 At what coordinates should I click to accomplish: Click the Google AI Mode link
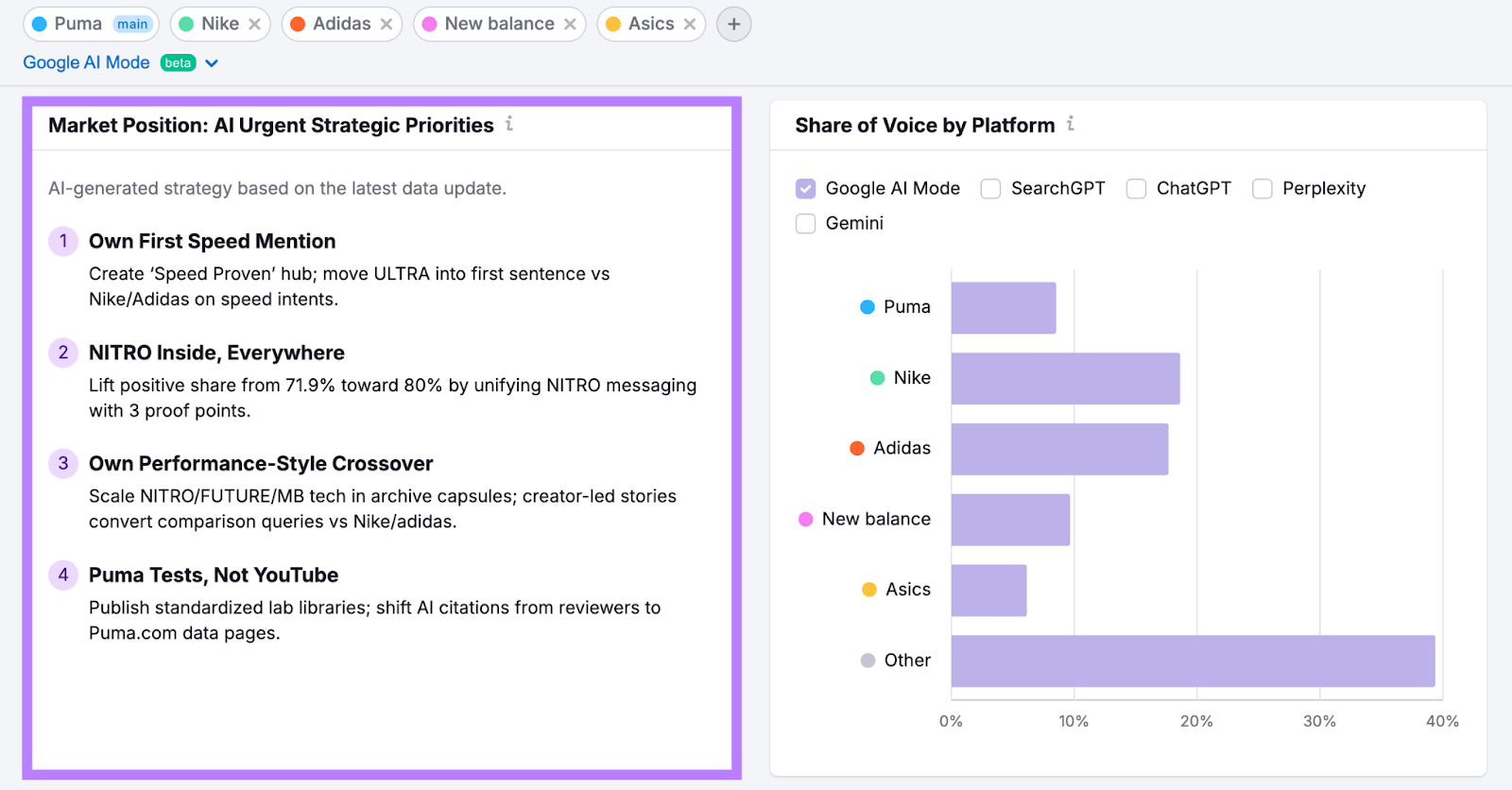[85, 62]
